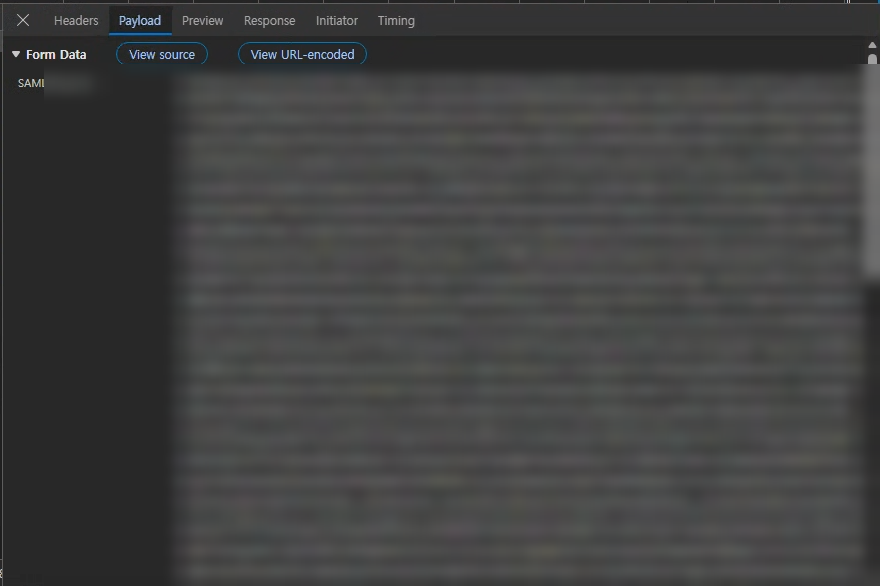The height and width of the screenshot is (586, 880).
Task: View the Timing tab
Action: click(396, 21)
